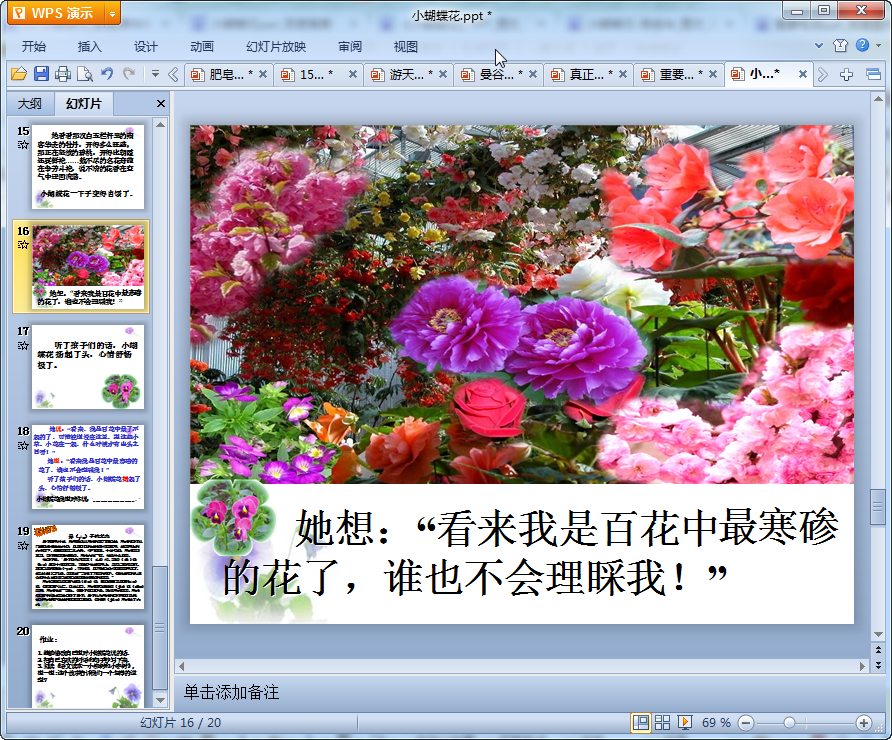892x740 pixels.
Task: Click the Print icon in toolbar
Action: (x=63, y=74)
